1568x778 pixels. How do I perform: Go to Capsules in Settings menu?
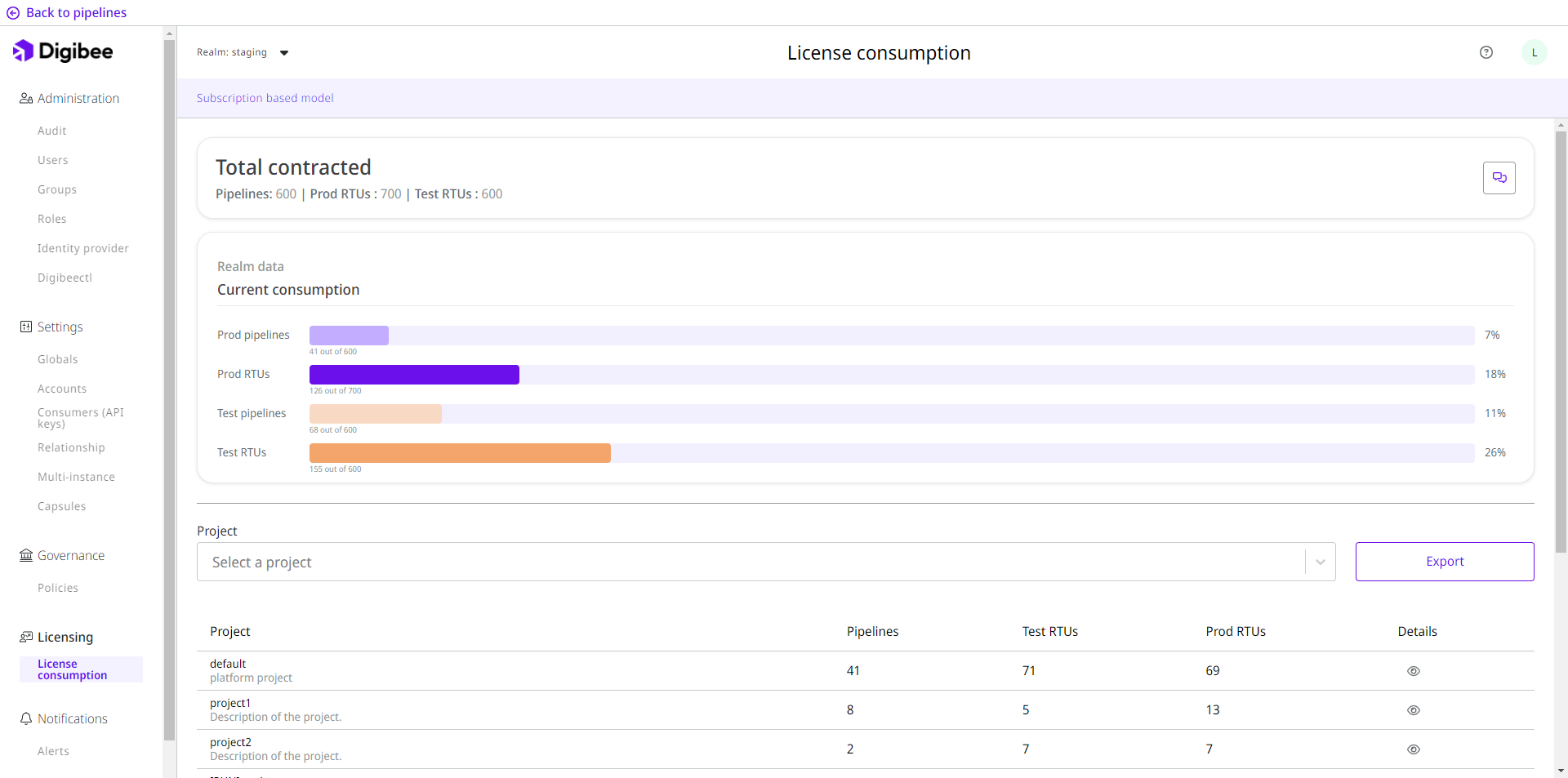tap(61, 506)
